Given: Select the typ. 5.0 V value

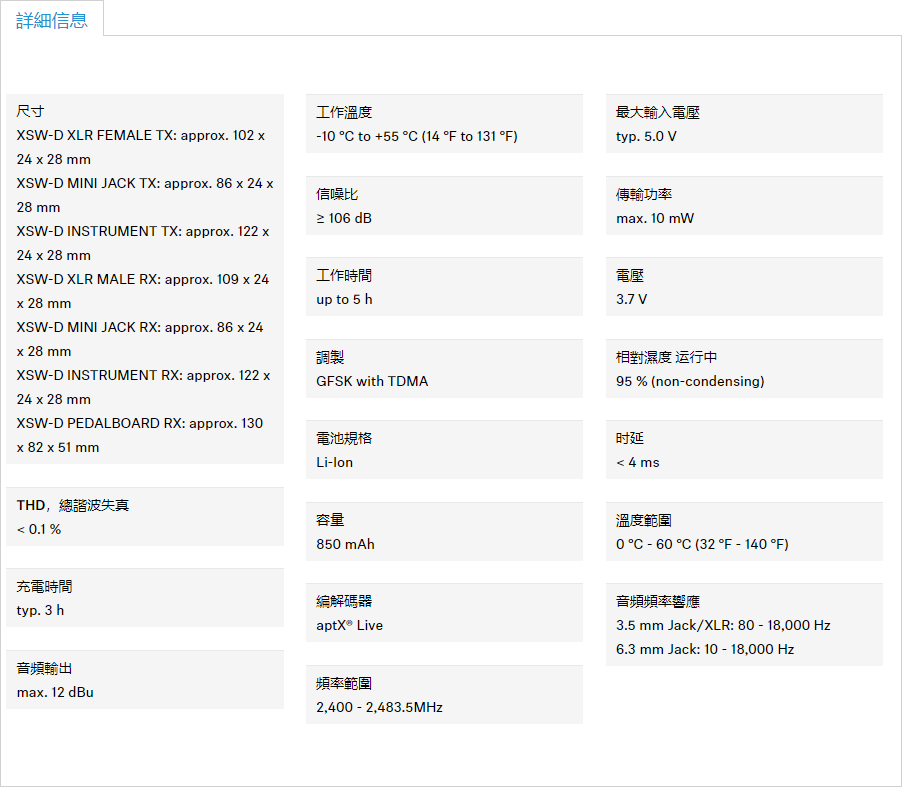Looking at the screenshot, I should [x=646, y=136].
